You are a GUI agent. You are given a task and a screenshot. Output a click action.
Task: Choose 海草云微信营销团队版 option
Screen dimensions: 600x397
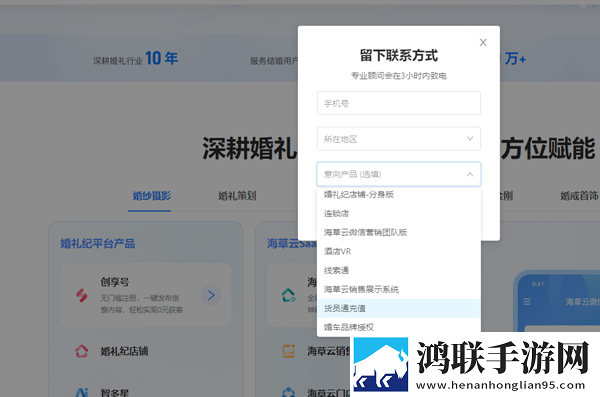(399, 232)
